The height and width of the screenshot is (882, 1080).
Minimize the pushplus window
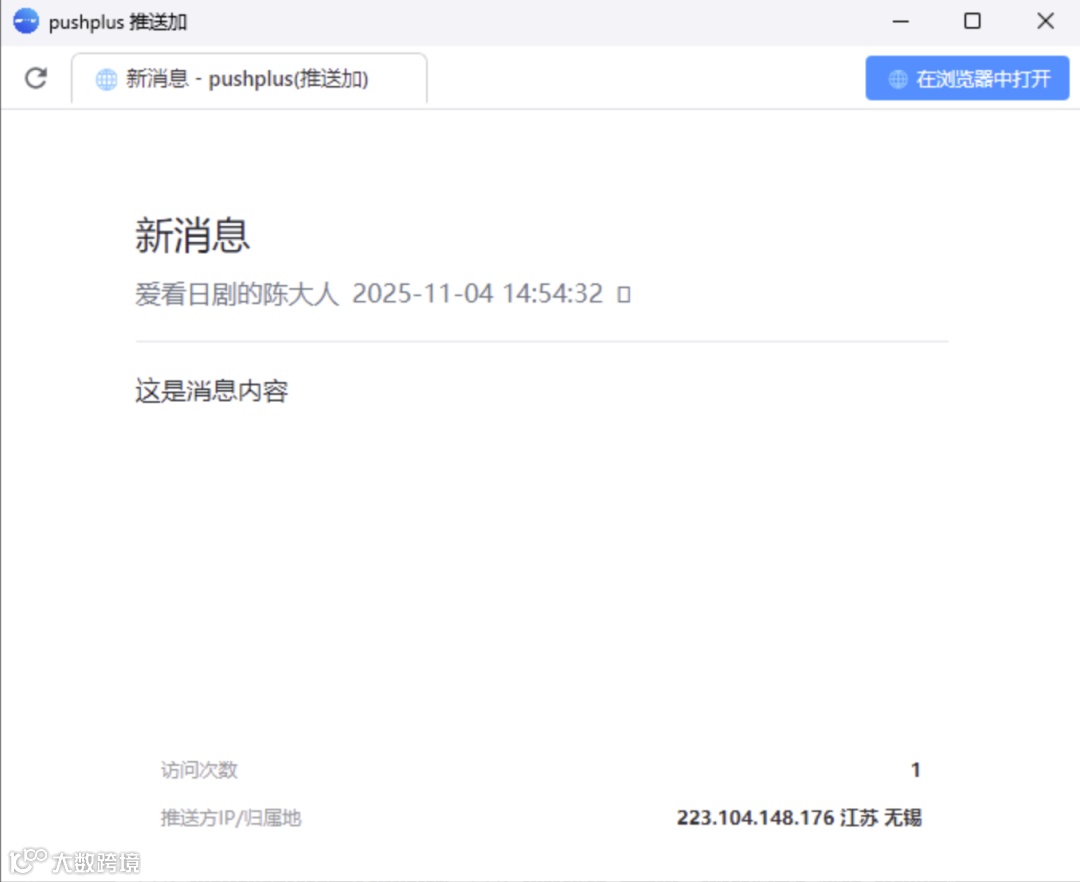point(900,21)
